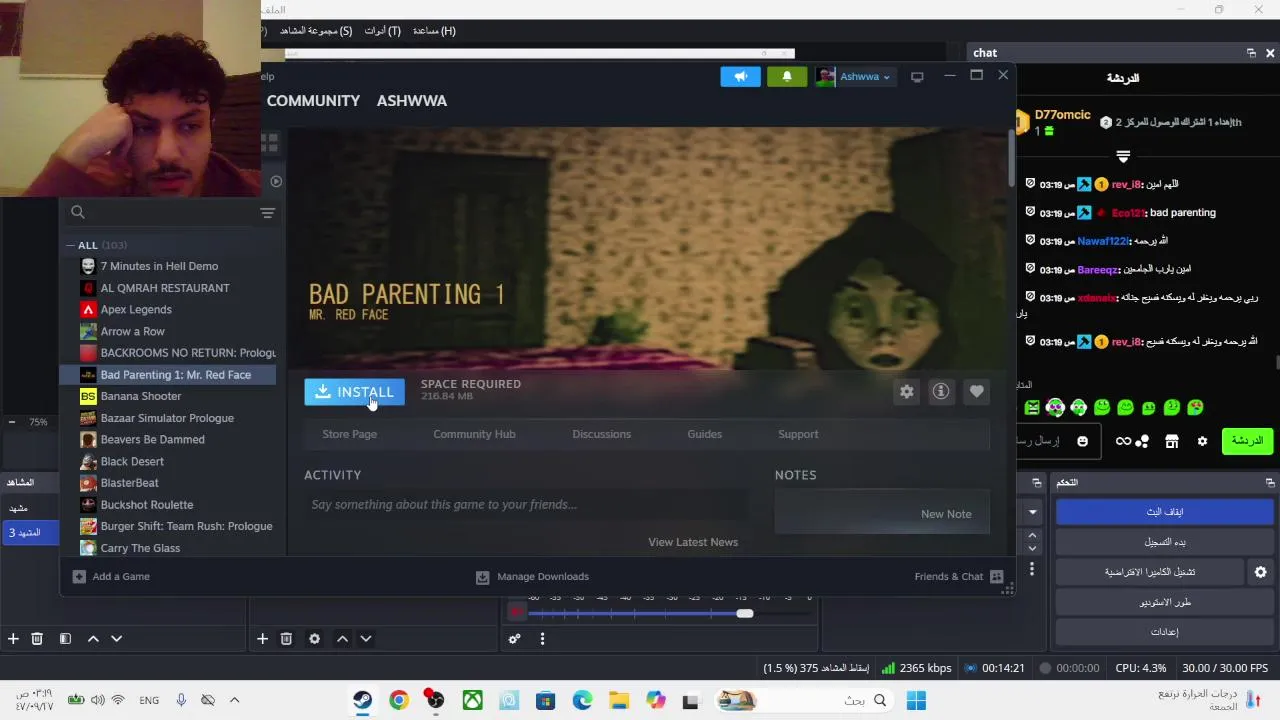Open audio mixer advanced properties gears

(x=514, y=639)
